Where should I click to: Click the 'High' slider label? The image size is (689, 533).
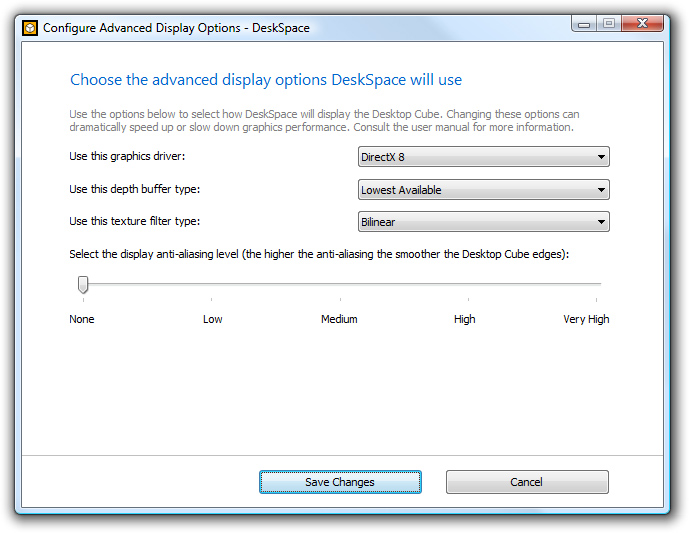pyautogui.click(x=464, y=319)
